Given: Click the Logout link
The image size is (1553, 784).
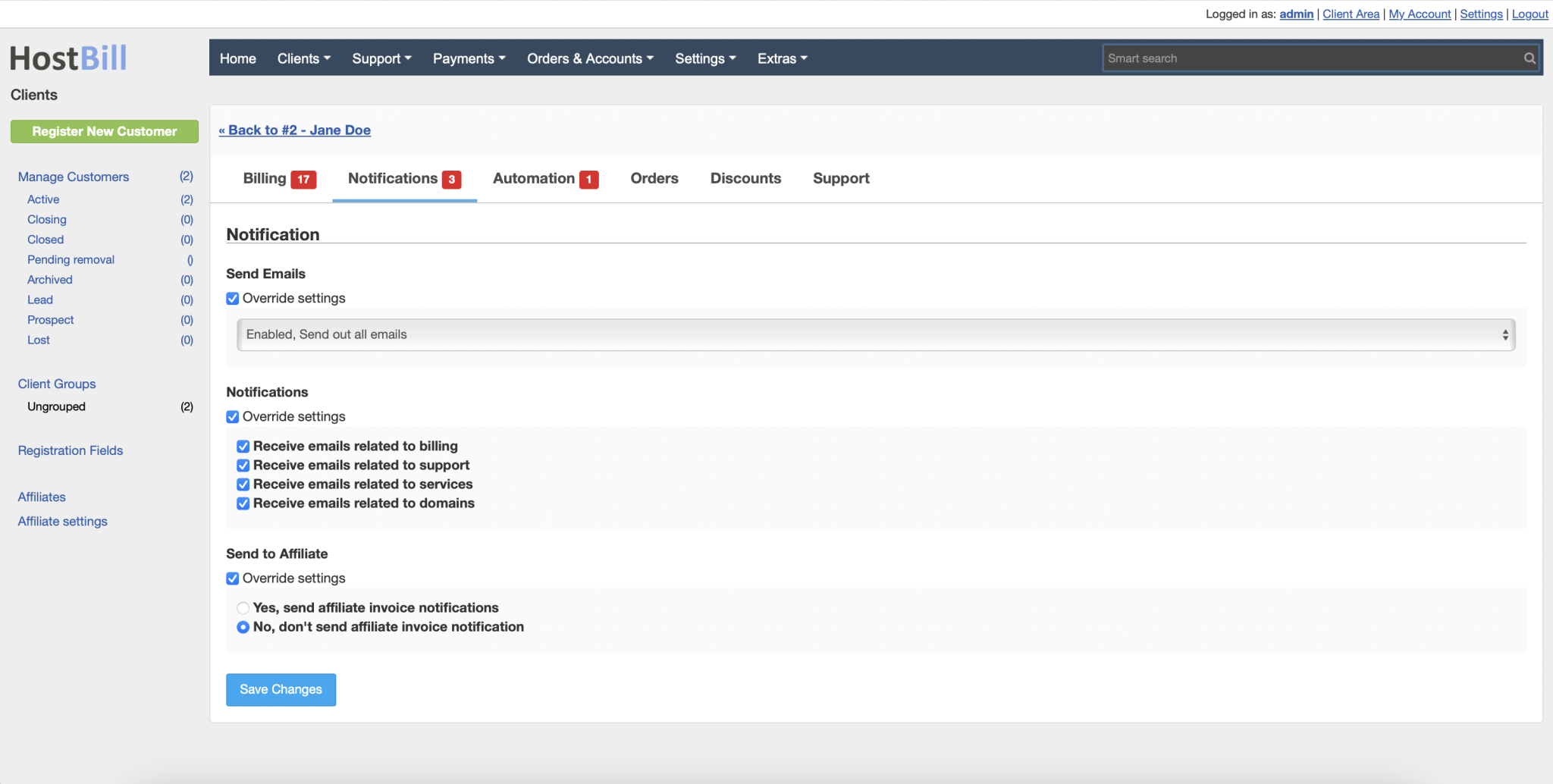Looking at the screenshot, I should (x=1530, y=14).
